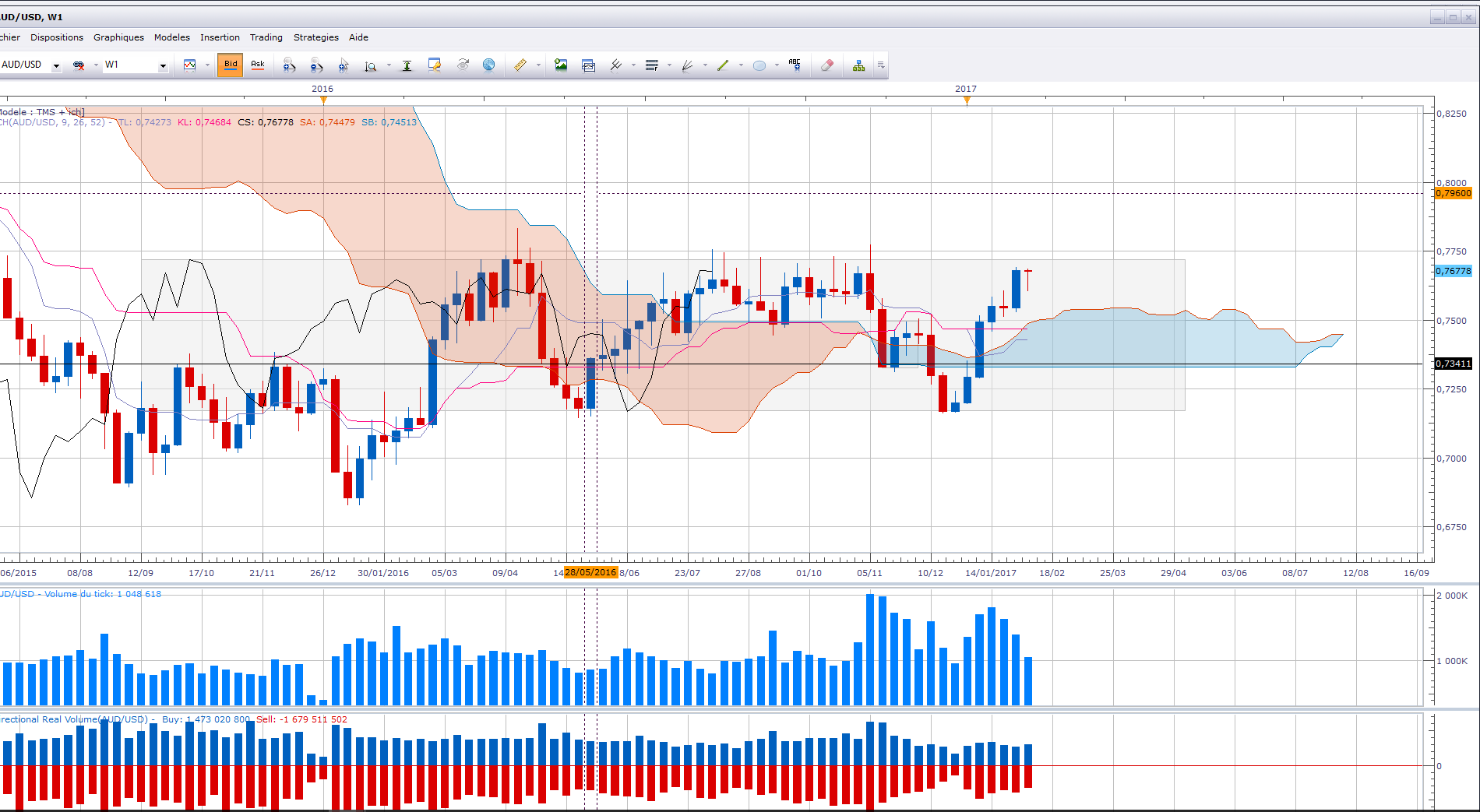The height and width of the screenshot is (812, 1480).
Task: Open the Modeles menu
Action: point(172,37)
